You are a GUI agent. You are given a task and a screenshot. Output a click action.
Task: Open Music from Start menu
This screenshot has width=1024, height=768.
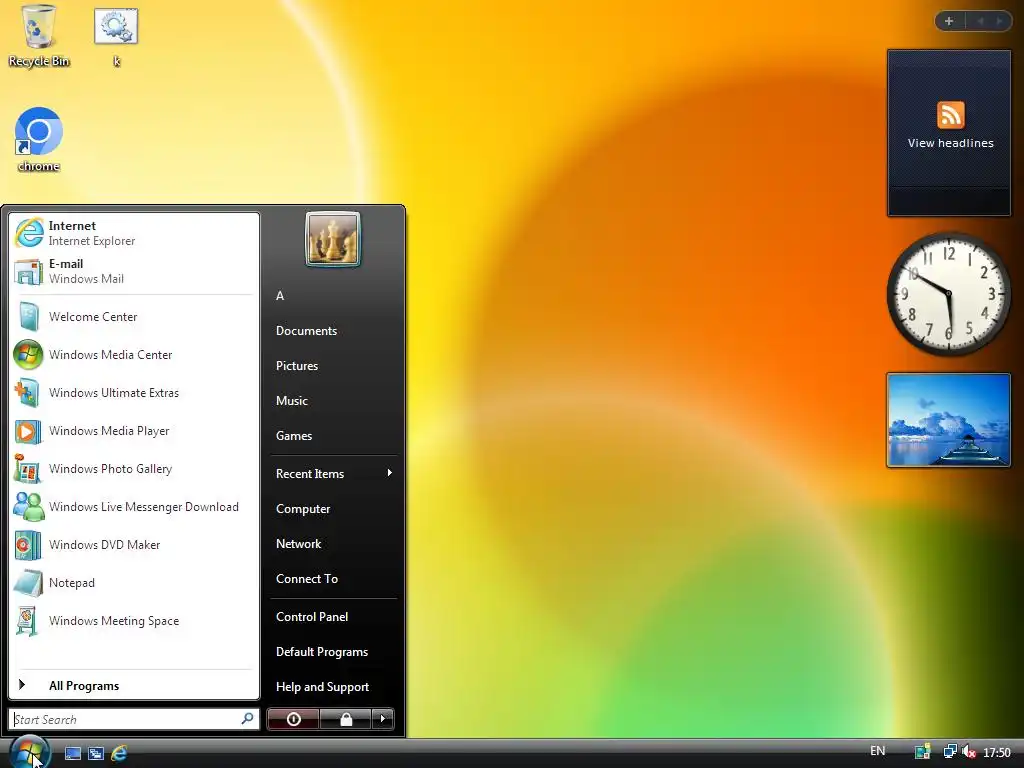[333, 400]
